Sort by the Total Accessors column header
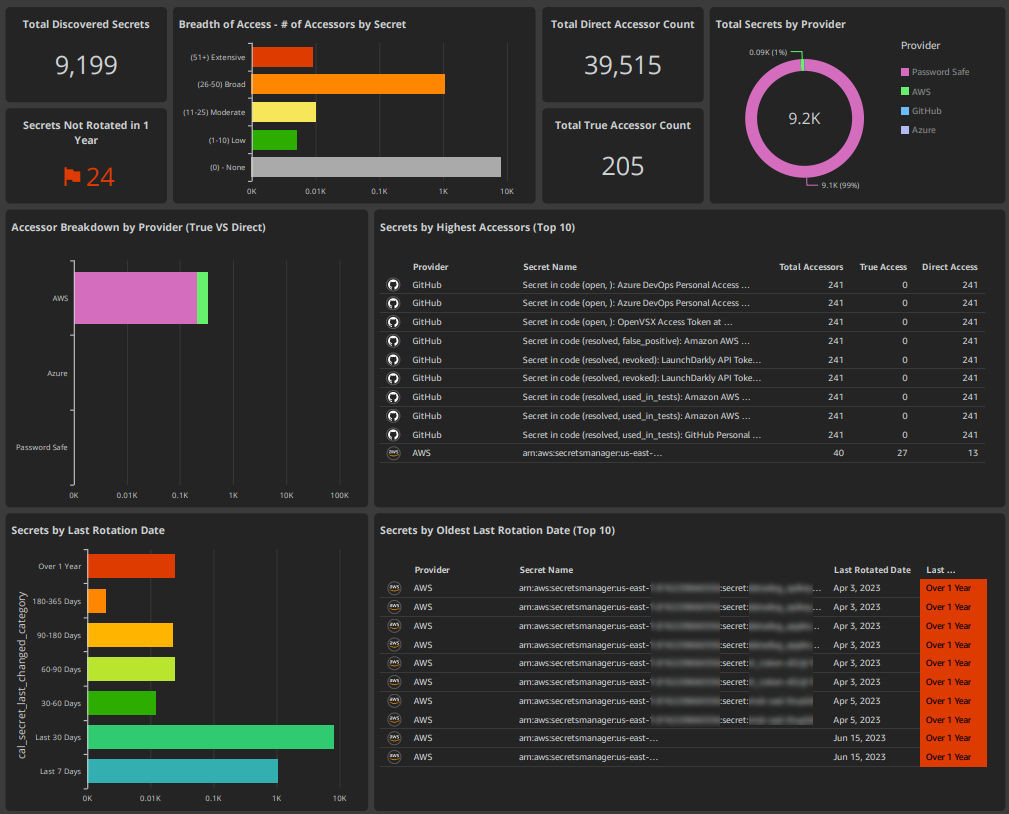Image resolution: width=1009 pixels, height=814 pixels. (x=809, y=267)
